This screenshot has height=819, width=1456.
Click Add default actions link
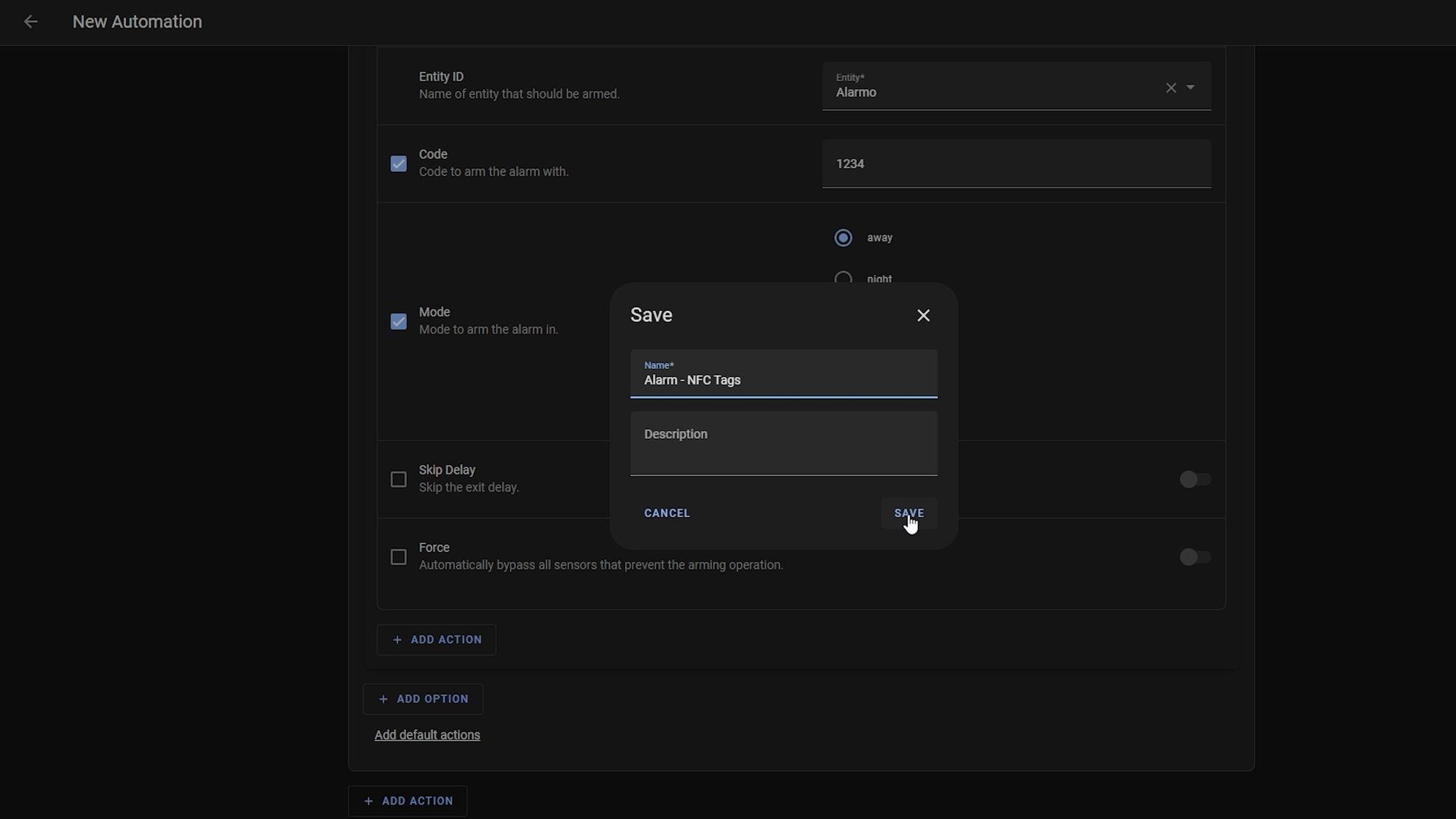427,734
